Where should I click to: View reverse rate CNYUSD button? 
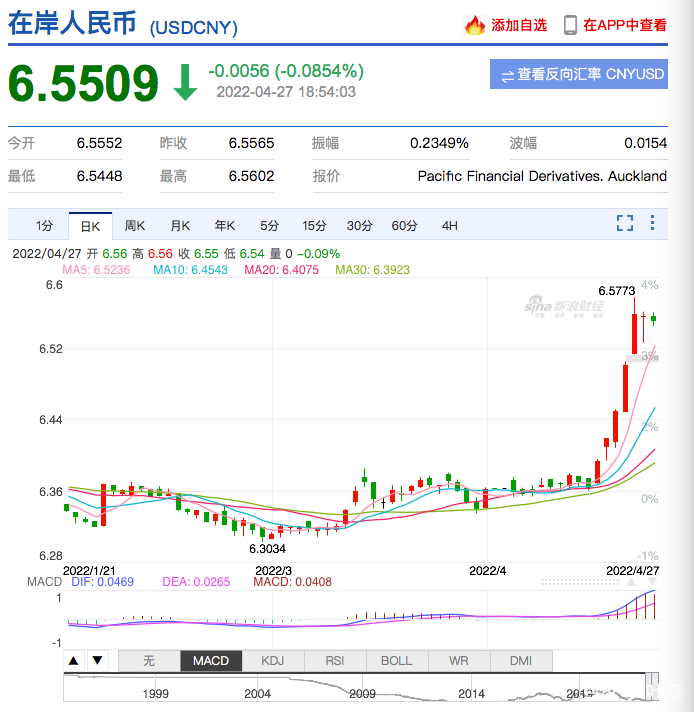579,74
